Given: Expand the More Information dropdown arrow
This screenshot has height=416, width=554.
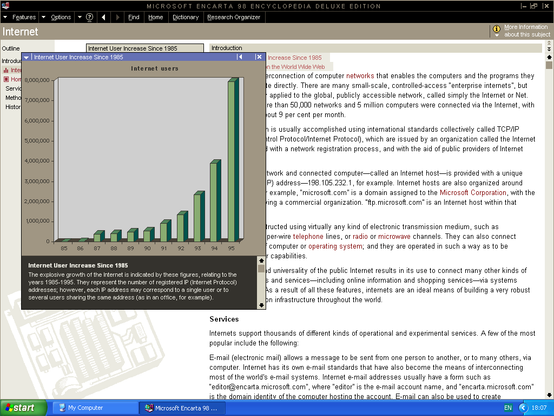Looking at the screenshot, I should click(497, 35).
